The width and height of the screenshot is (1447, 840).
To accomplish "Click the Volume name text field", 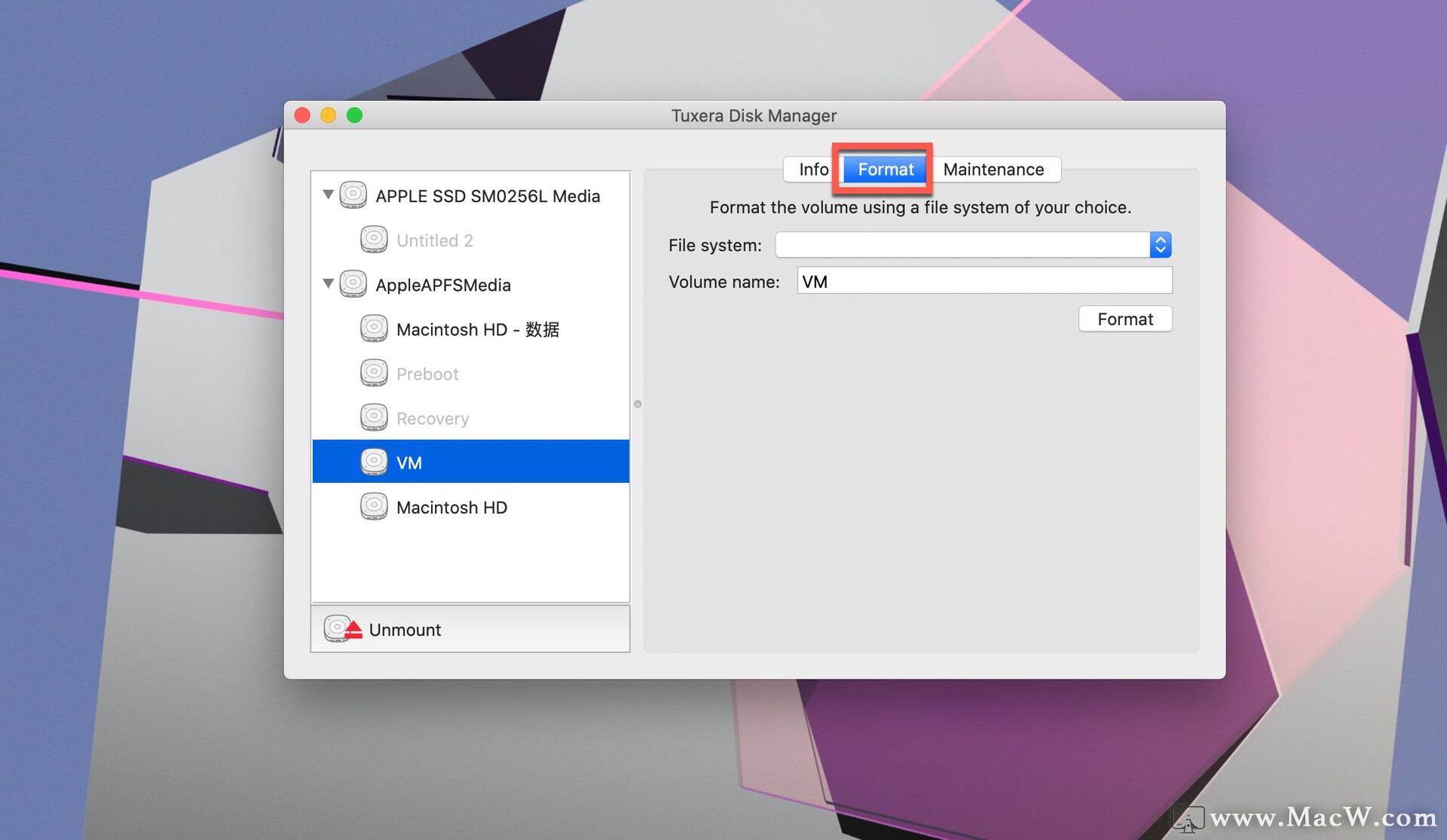I will point(984,281).
